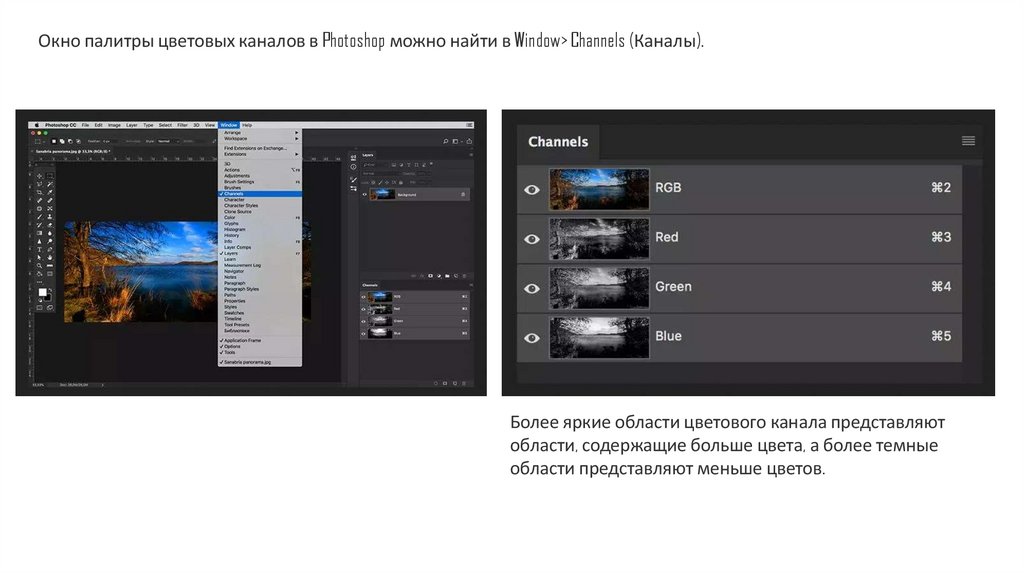The height and width of the screenshot is (574, 1024).
Task: Toggle Blue channel visibility in large panel
Action: pyautogui.click(x=532, y=338)
